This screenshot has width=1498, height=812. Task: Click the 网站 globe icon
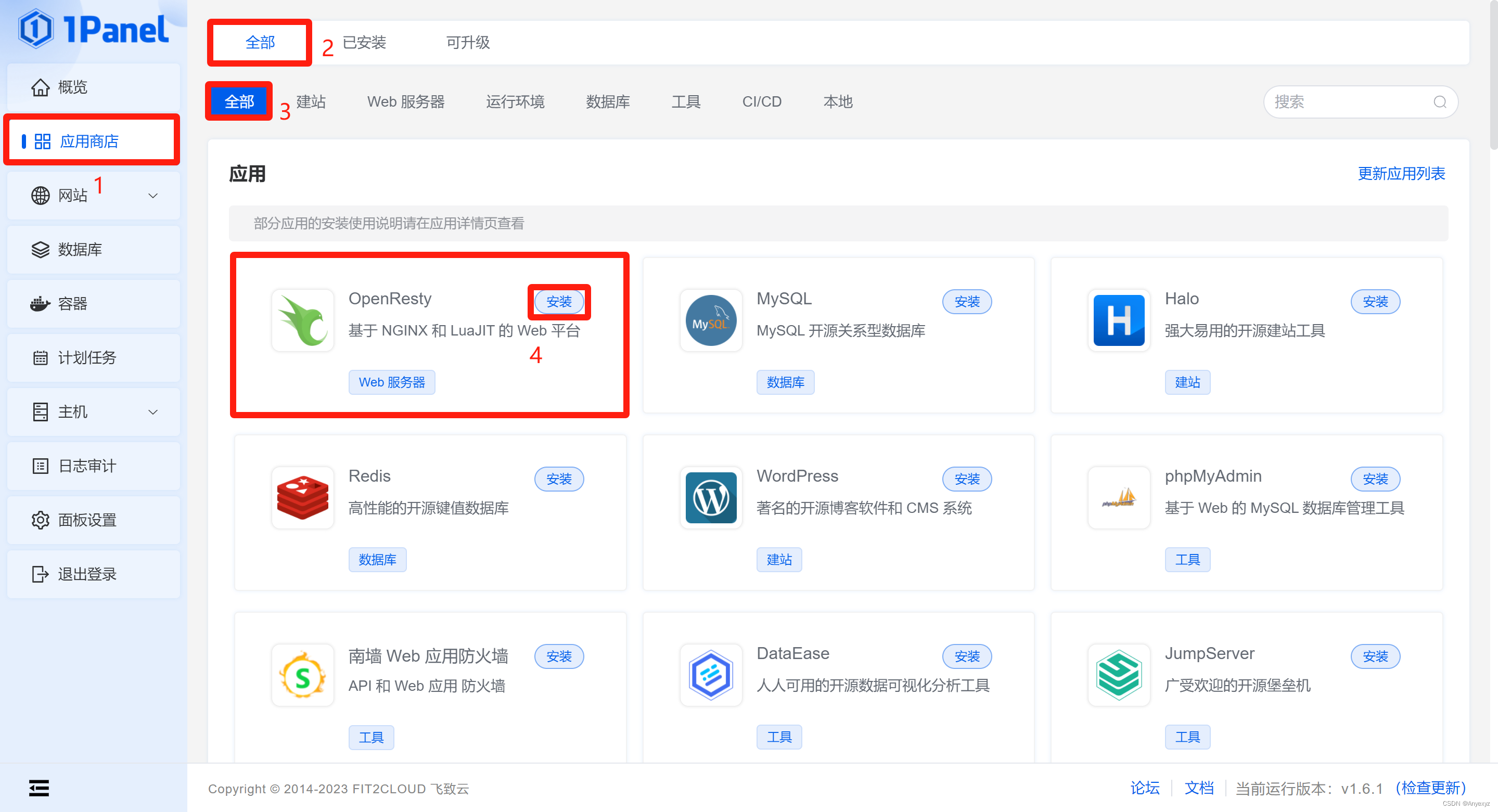tap(40, 195)
